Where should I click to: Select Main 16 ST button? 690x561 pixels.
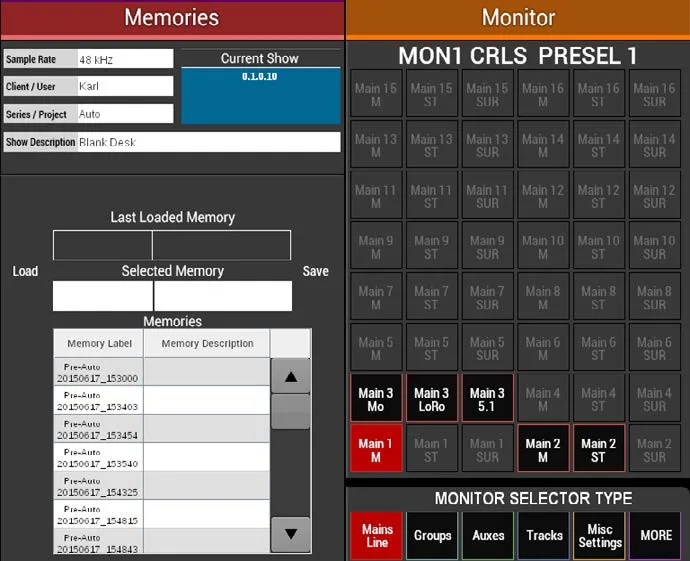[x=599, y=93]
